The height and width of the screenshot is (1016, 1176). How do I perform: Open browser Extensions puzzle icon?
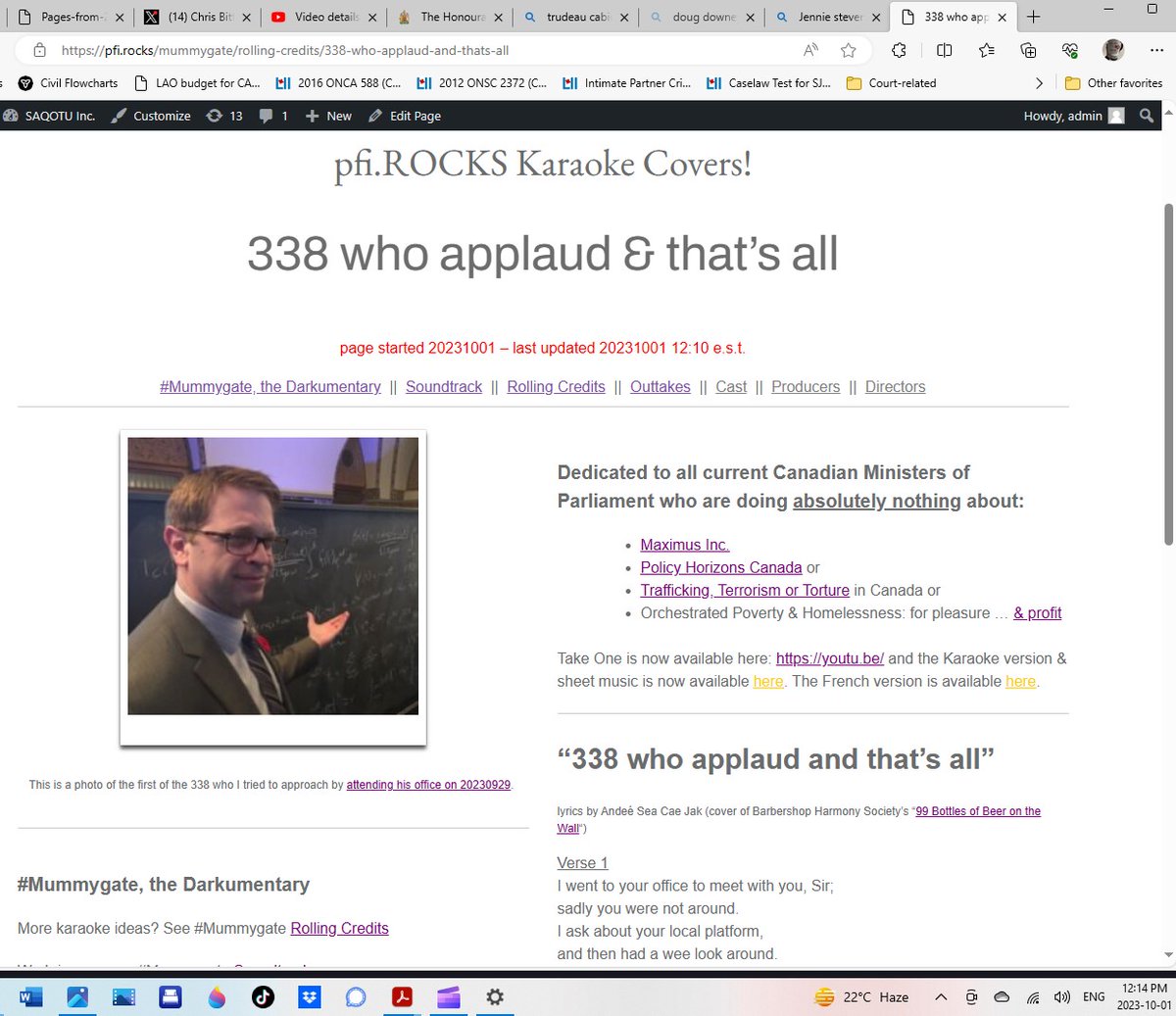[x=899, y=50]
